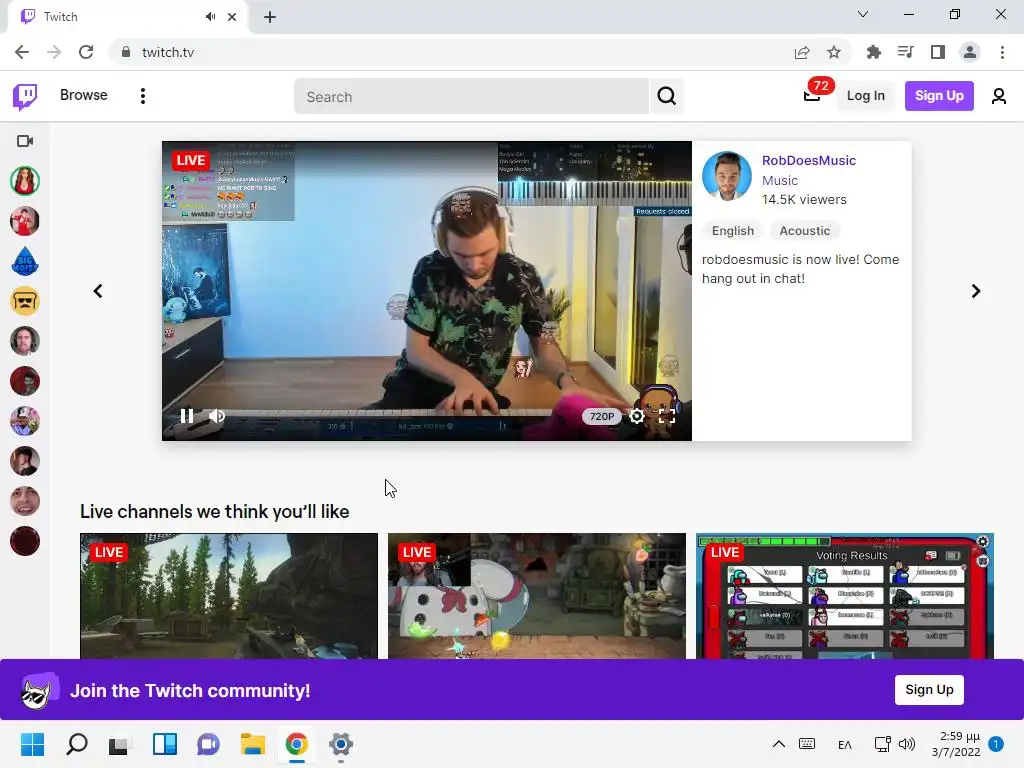
Task: Open the notifications inbox with 72 badge
Action: (812, 95)
